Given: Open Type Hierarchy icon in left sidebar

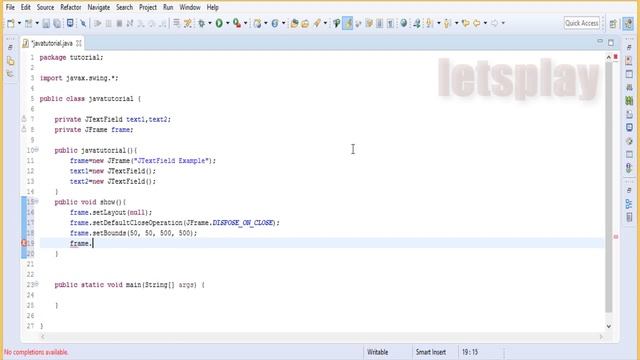Looking at the screenshot, I should coord(11,74).
